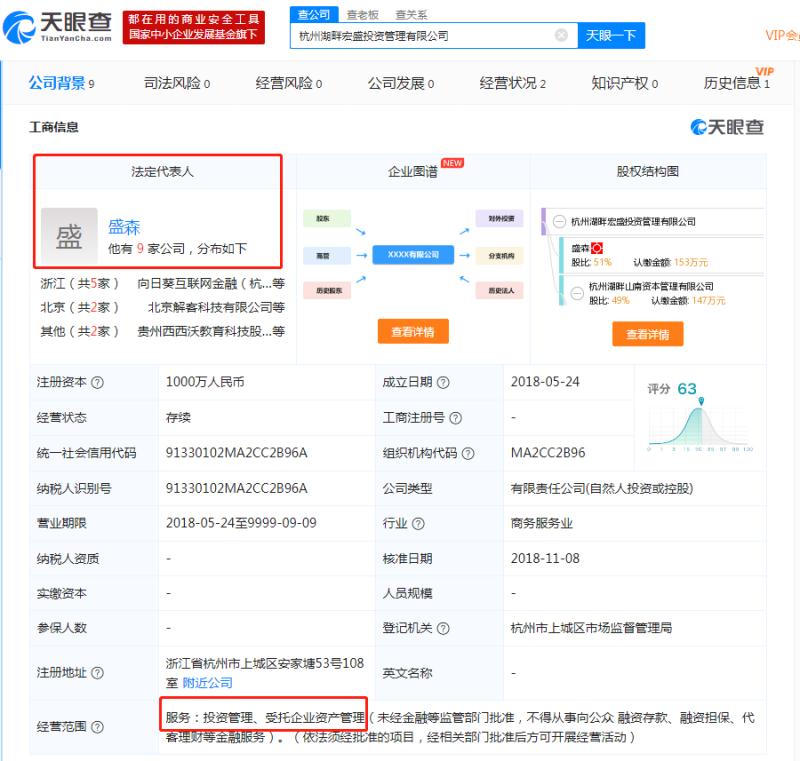Viewport: 800px width, 761px height.
Task: Show help for 成立日期 question icon
Action: pyautogui.click(x=443, y=383)
